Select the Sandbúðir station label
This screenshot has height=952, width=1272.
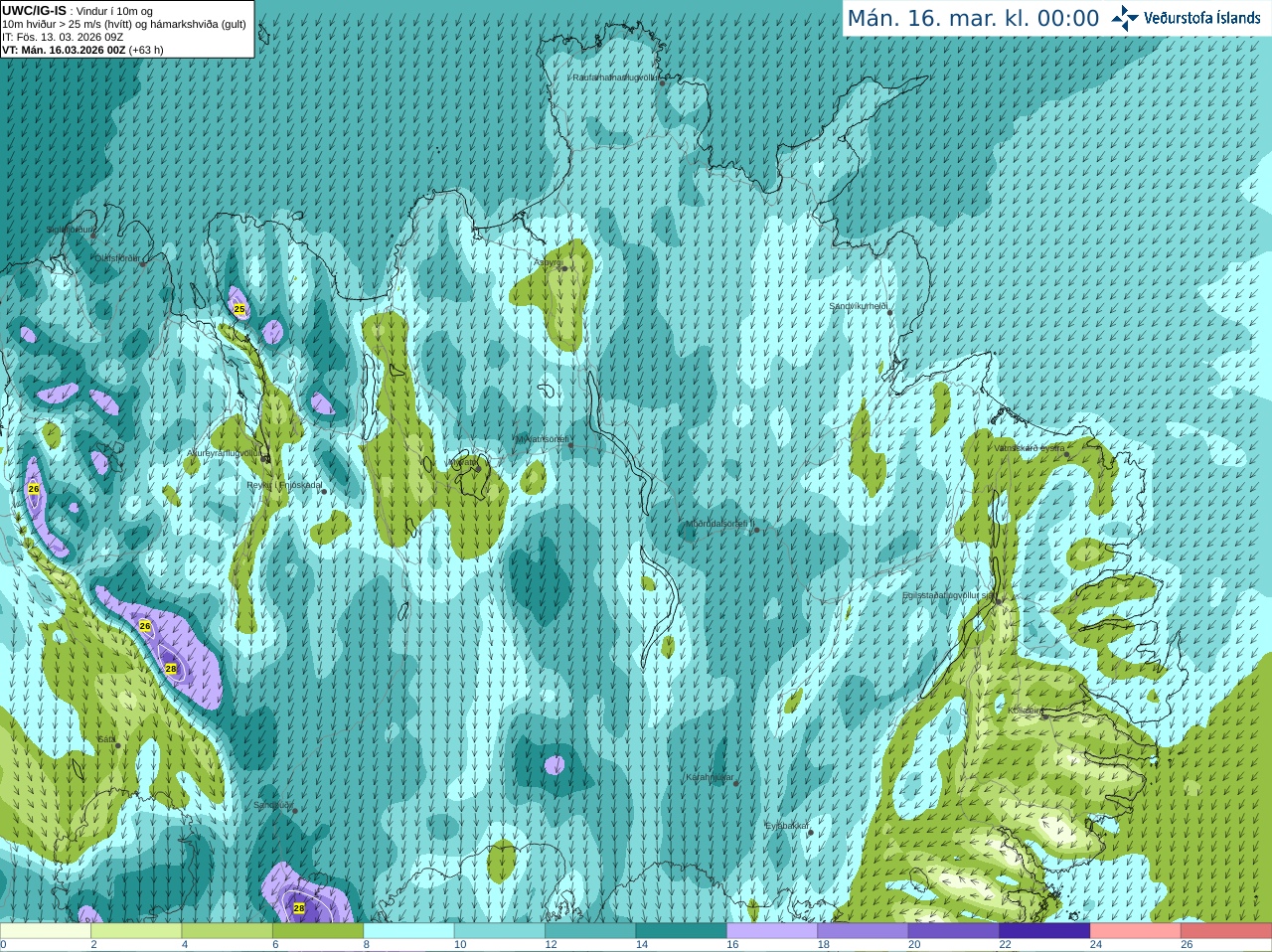pyautogui.click(x=273, y=805)
